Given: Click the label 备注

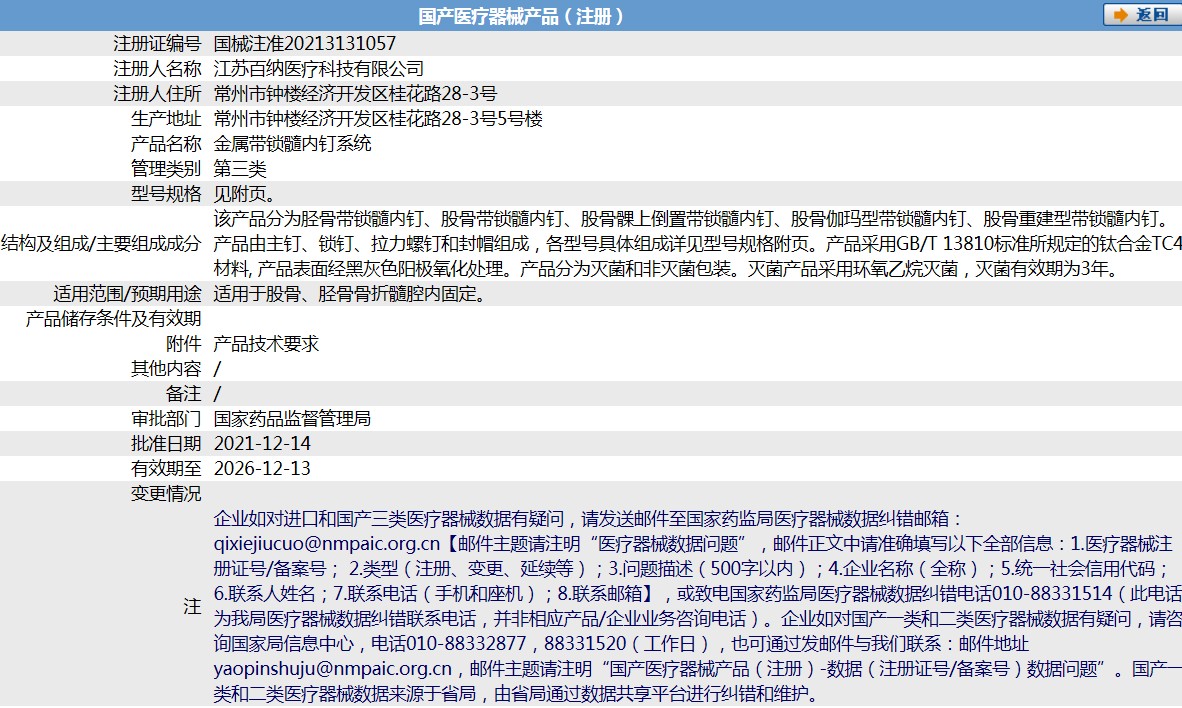Looking at the screenshot, I should pos(184,394).
